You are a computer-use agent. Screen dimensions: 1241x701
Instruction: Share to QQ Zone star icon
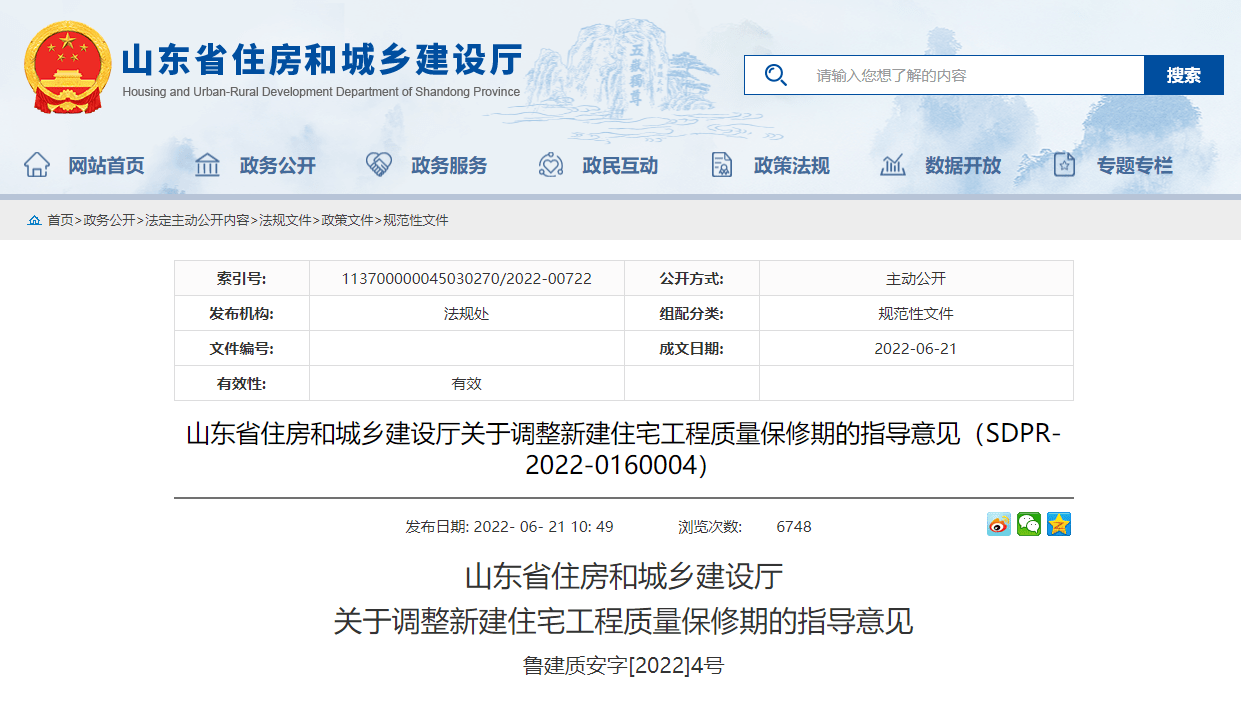pos(1059,524)
